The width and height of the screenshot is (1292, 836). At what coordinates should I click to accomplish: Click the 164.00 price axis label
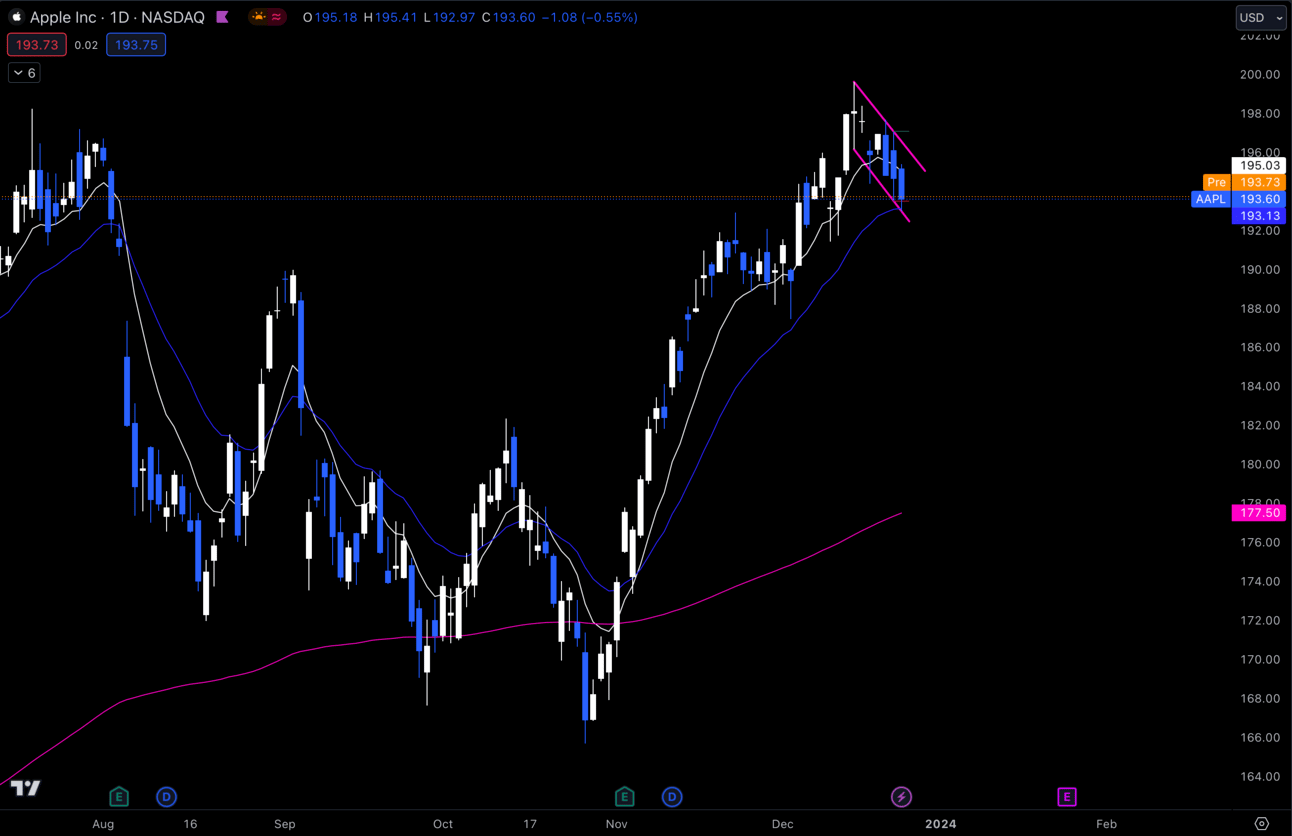(x=1260, y=776)
